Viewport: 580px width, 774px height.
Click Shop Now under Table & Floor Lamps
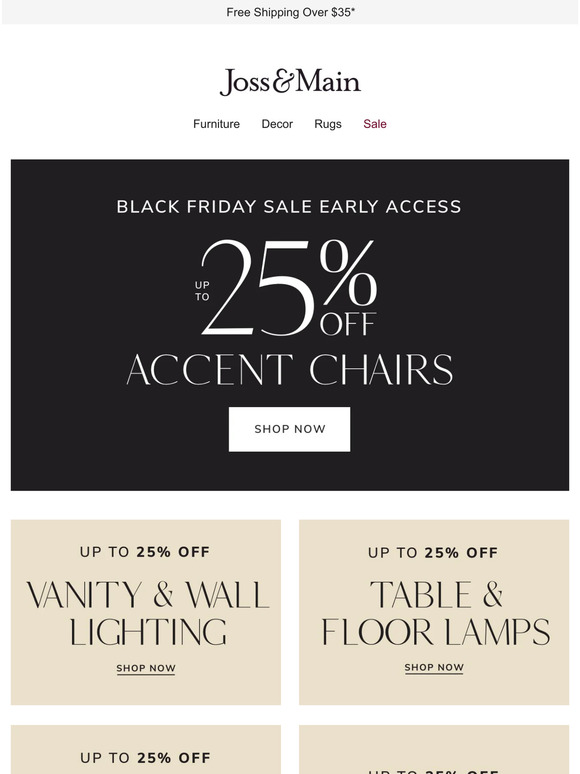click(434, 667)
